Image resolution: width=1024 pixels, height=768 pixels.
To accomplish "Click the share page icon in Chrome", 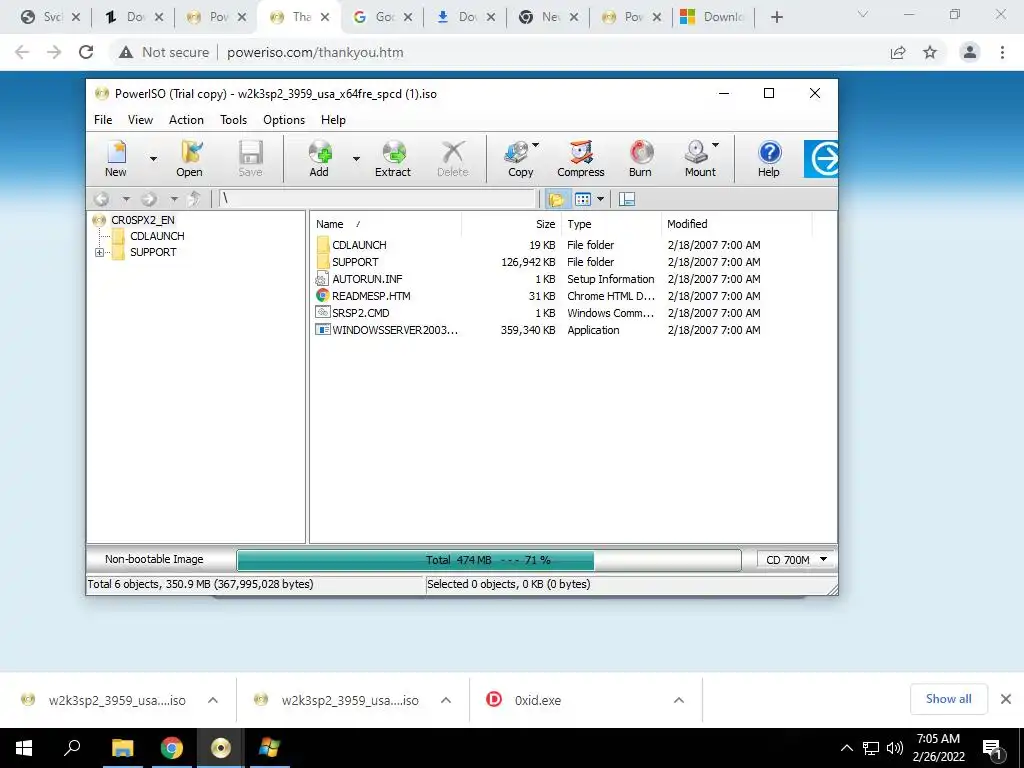I will click(898, 52).
